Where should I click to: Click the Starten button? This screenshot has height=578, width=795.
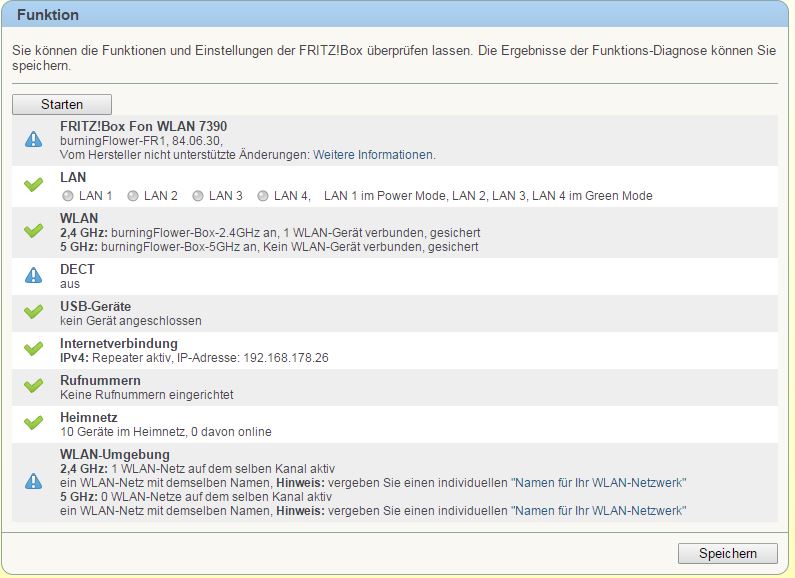point(62,104)
